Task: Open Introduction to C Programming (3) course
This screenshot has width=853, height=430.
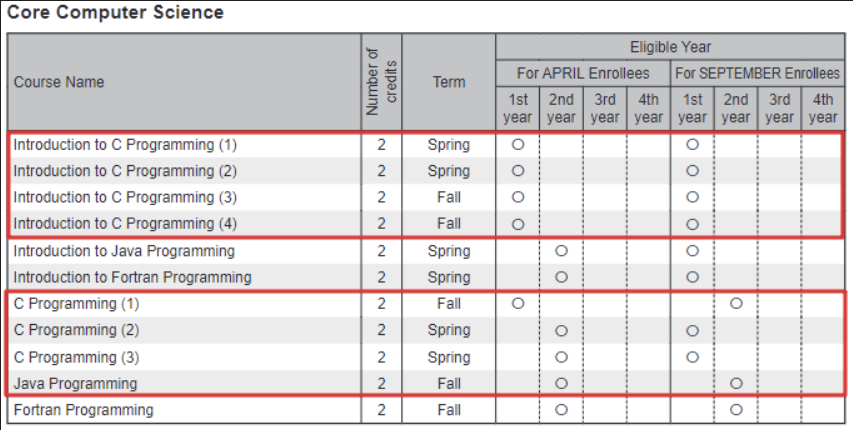Action: (125, 197)
